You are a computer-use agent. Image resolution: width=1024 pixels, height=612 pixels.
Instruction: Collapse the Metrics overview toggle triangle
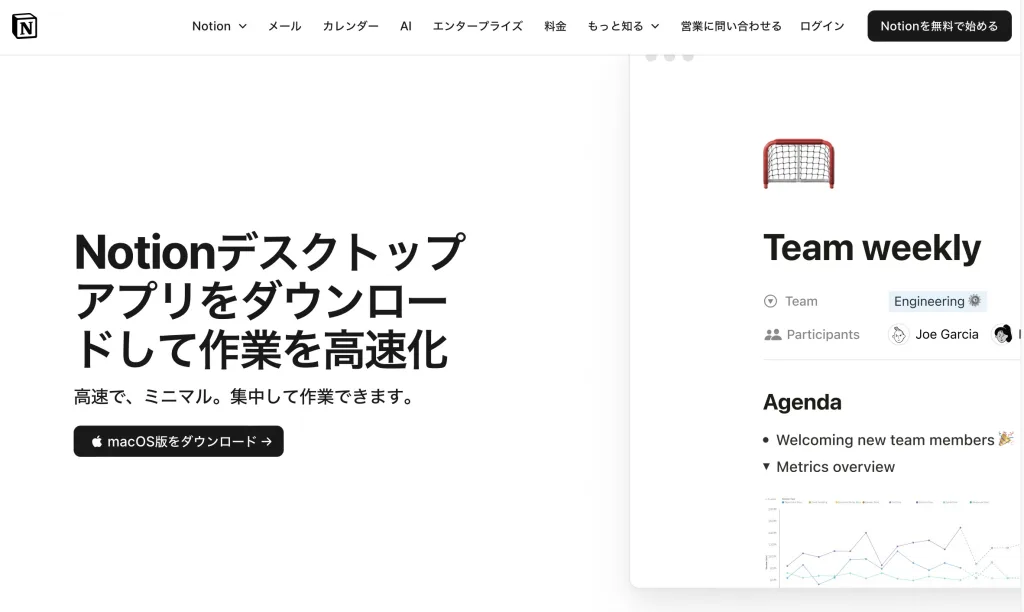click(x=767, y=466)
